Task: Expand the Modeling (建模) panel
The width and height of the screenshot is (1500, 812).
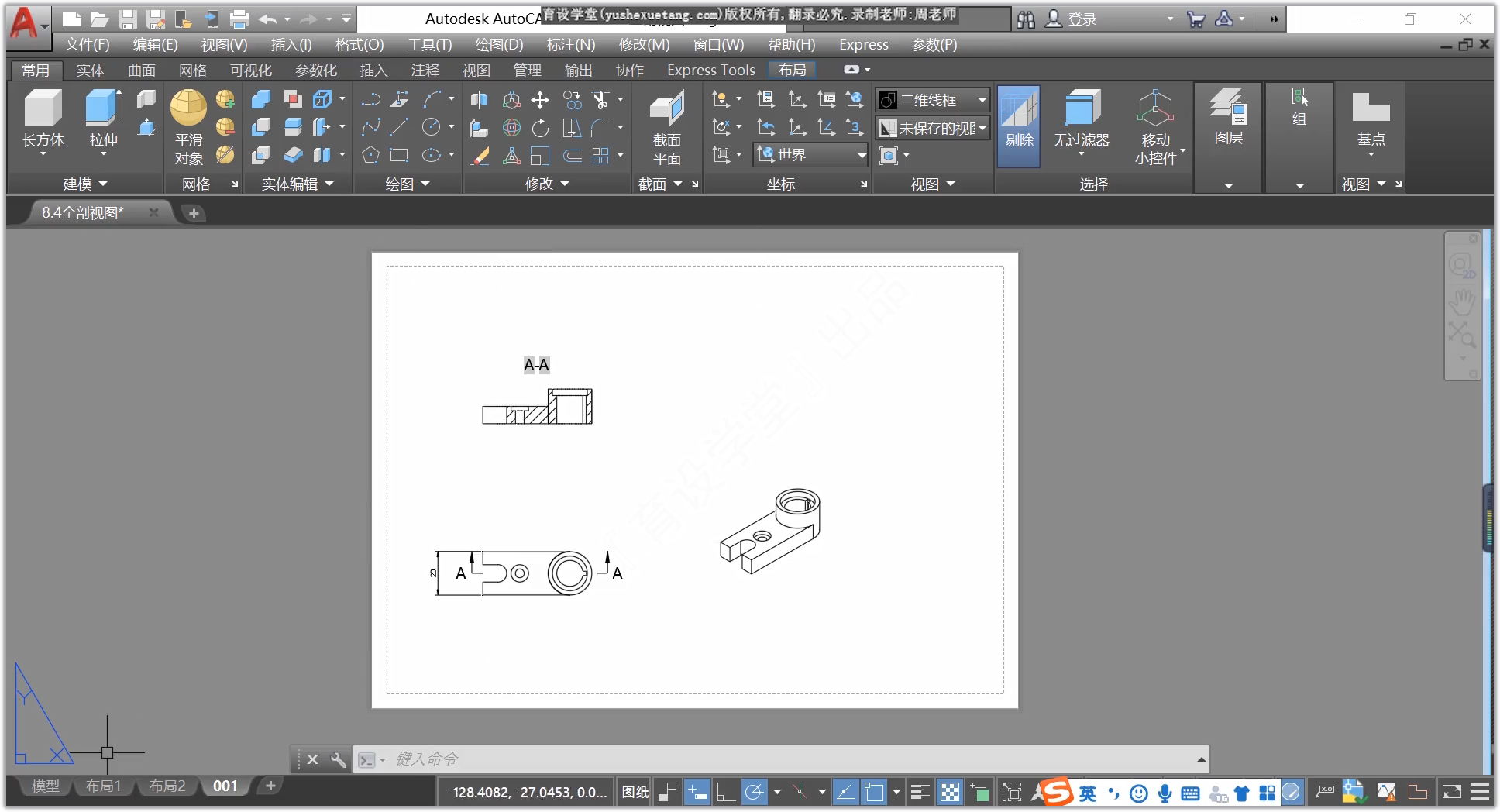Action: pyautogui.click(x=84, y=184)
